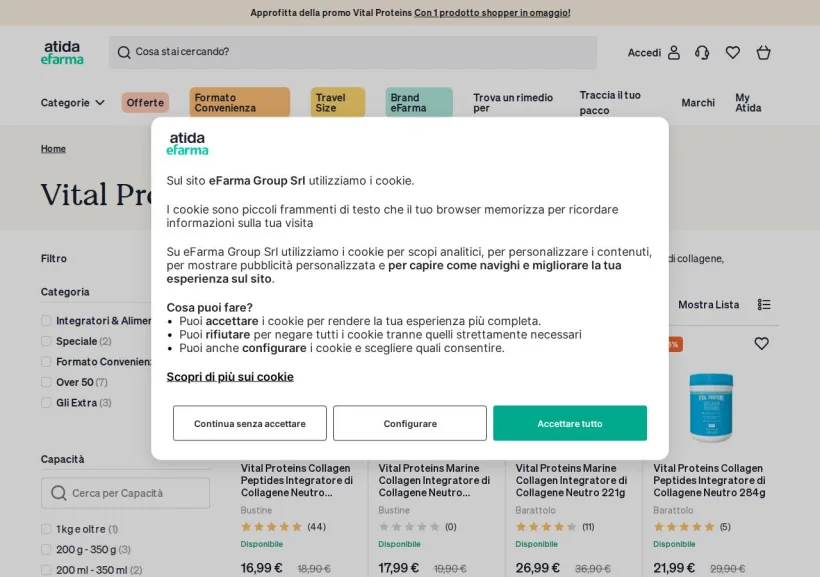Click the Home breadcrumb link

point(53,149)
